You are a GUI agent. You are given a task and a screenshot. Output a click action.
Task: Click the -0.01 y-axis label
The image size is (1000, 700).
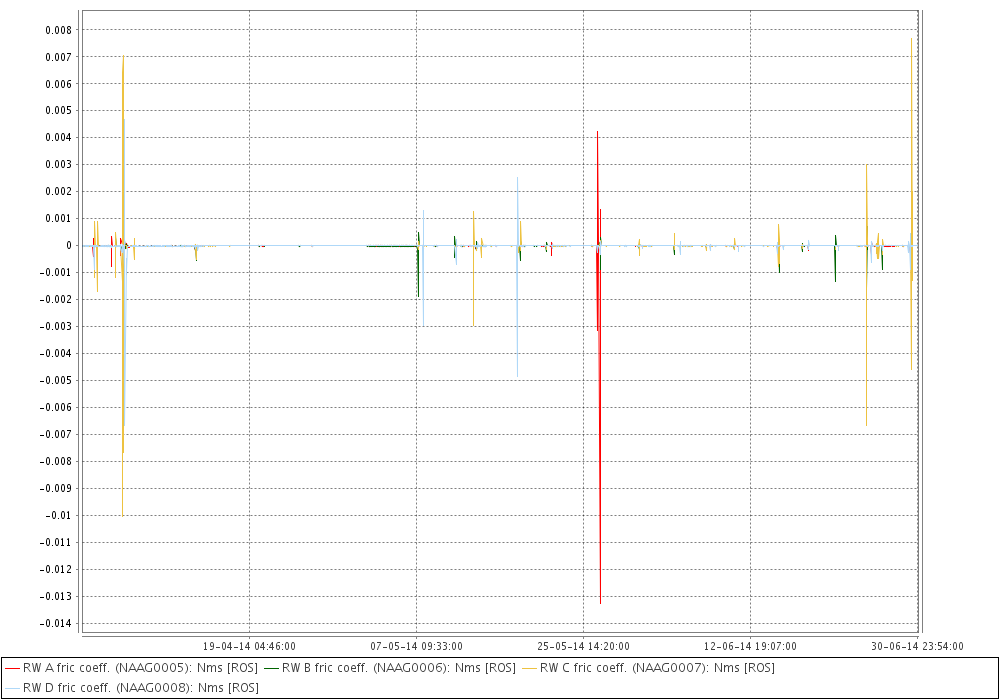click(59, 515)
